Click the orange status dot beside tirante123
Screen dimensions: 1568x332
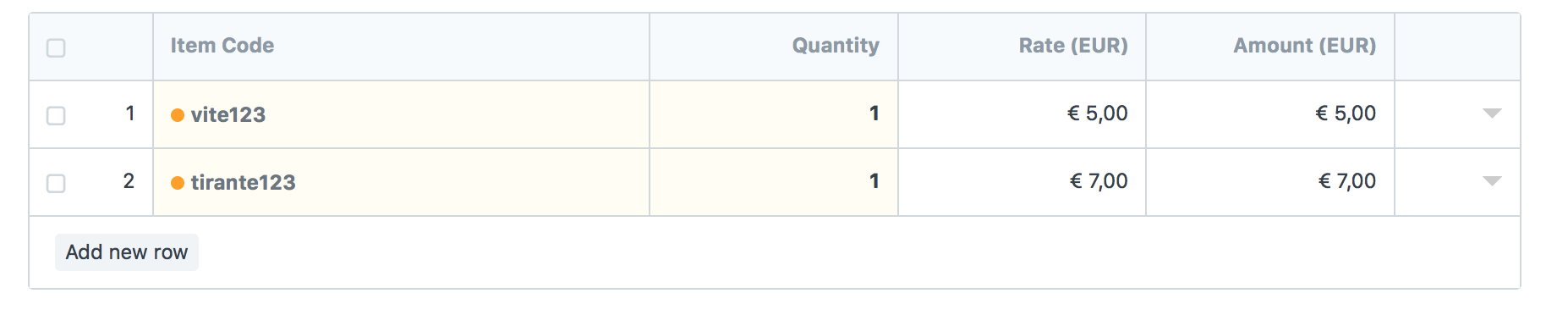[178, 183]
